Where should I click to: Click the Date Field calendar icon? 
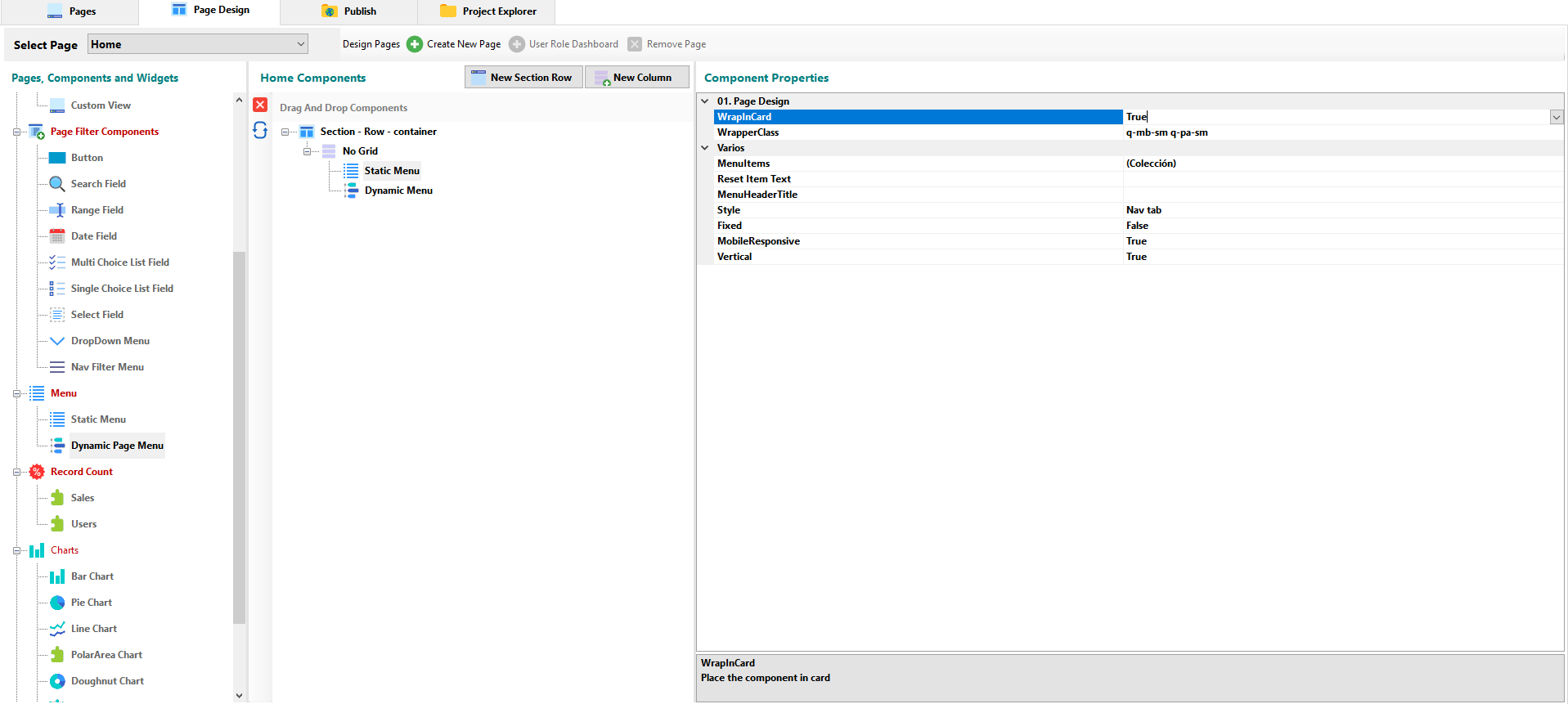[x=57, y=236]
